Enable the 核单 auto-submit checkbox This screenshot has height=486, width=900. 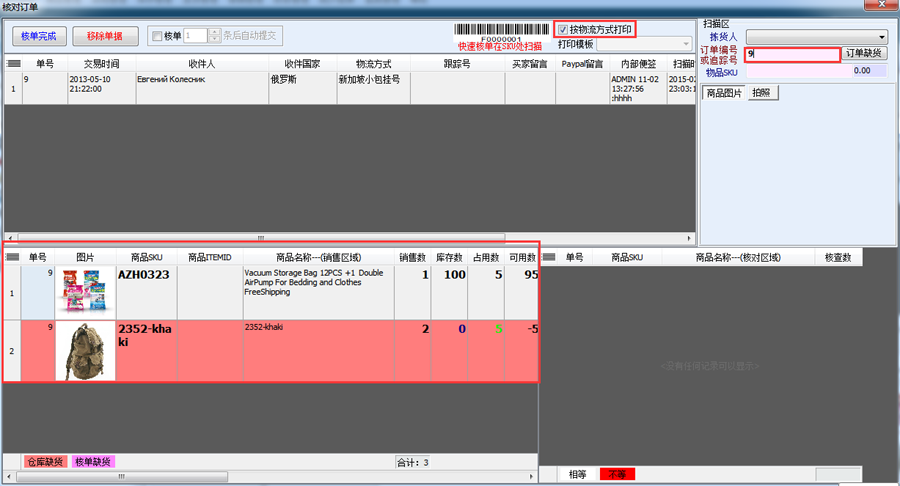[x=157, y=36]
